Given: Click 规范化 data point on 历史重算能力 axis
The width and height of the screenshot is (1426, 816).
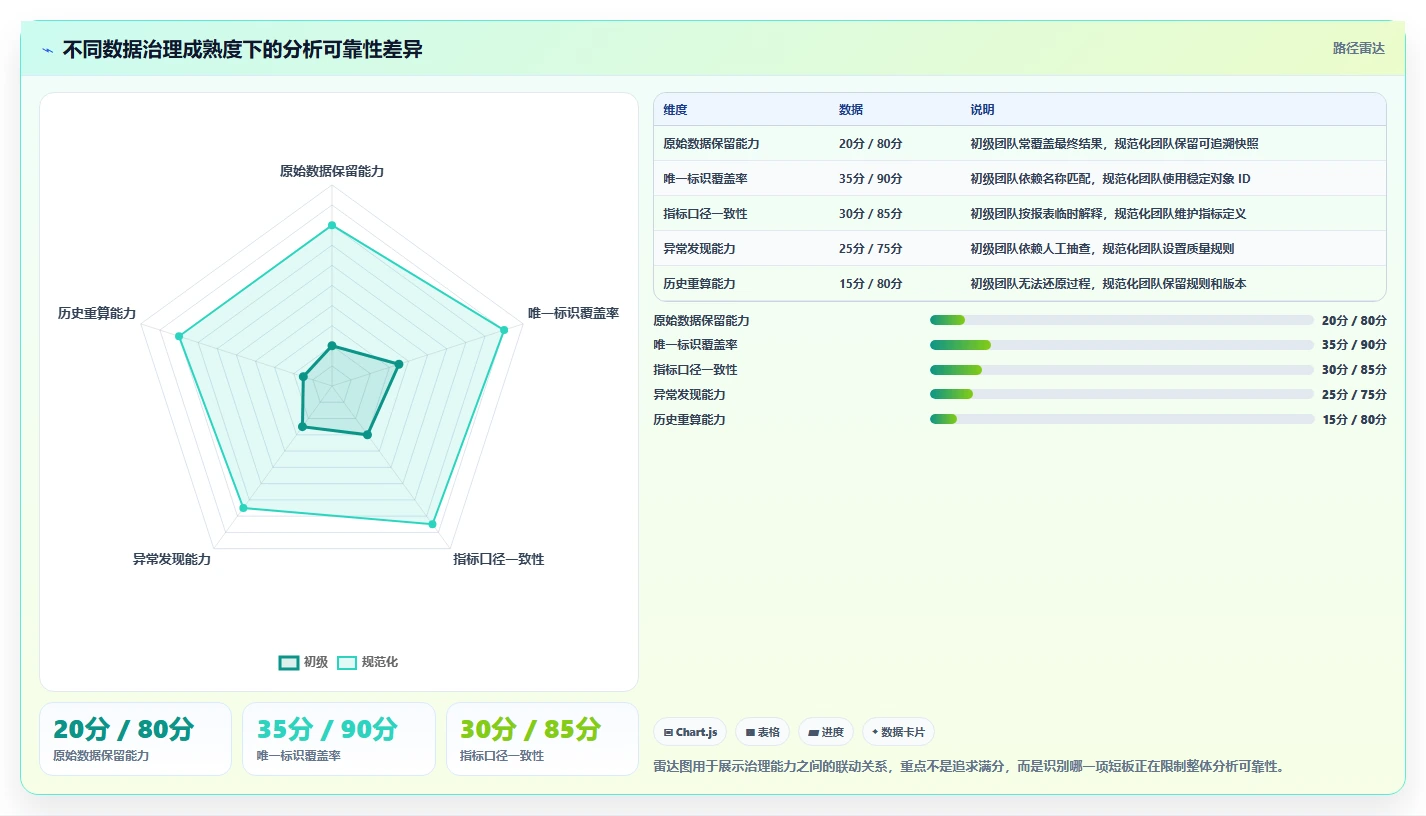Looking at the screenshot, I should click(x=179, y=336).
